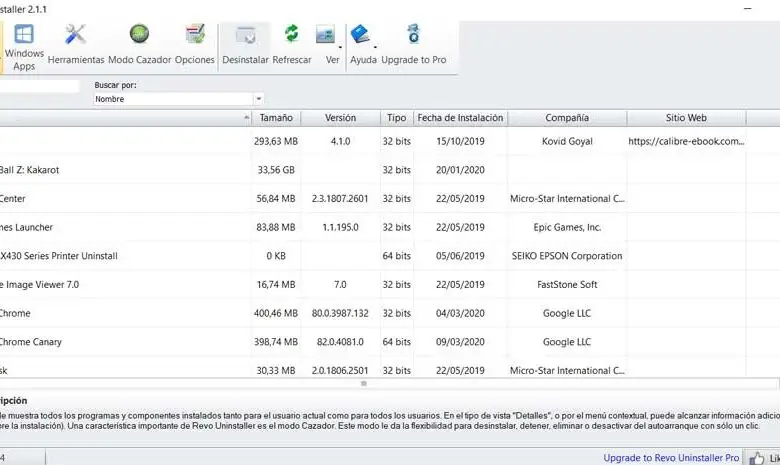The image size is (780, 465).
Task: Sort by the Versión column header
Action: point(340,118)
